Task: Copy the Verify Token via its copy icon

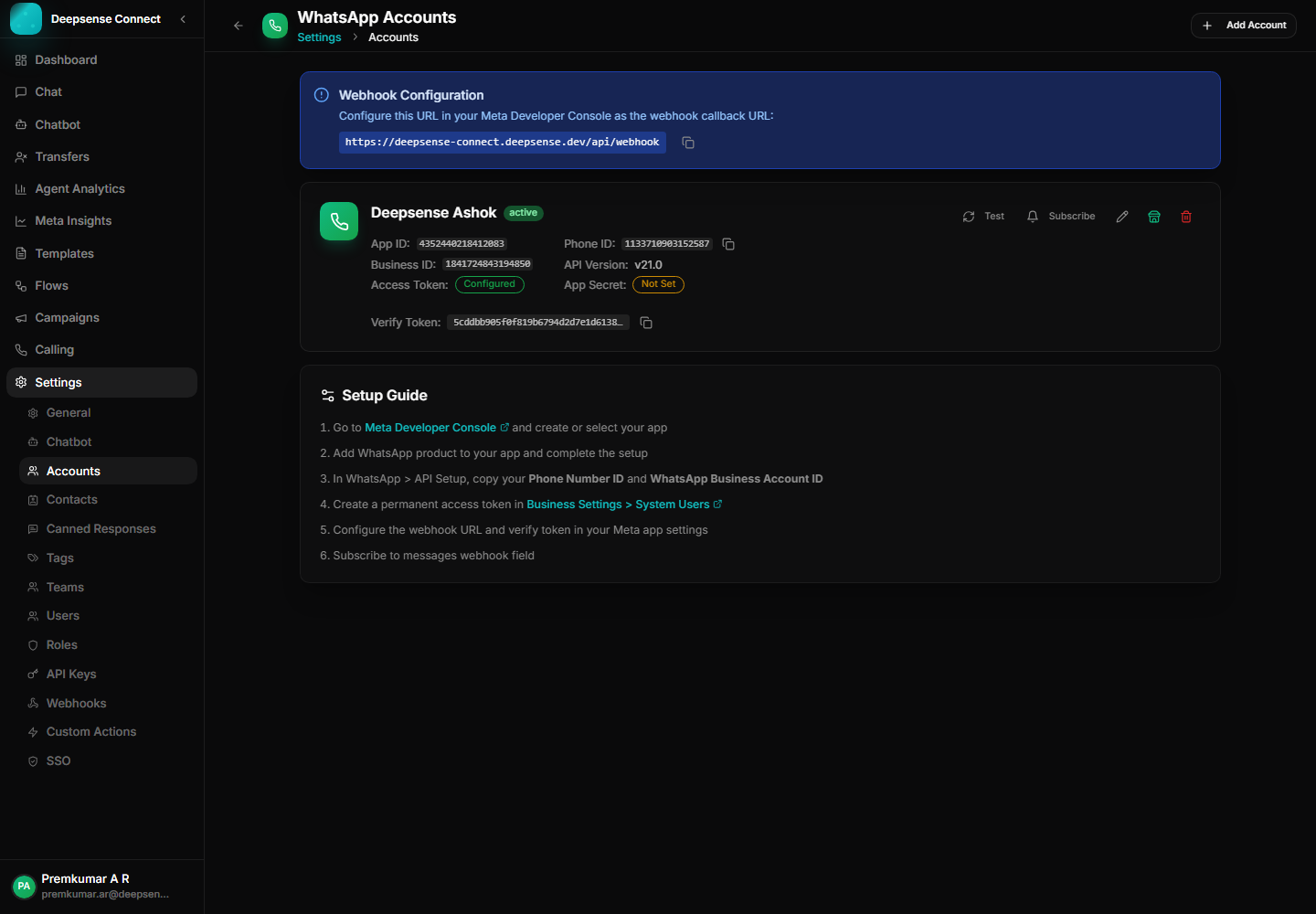Action: click(x=646, y=323)
